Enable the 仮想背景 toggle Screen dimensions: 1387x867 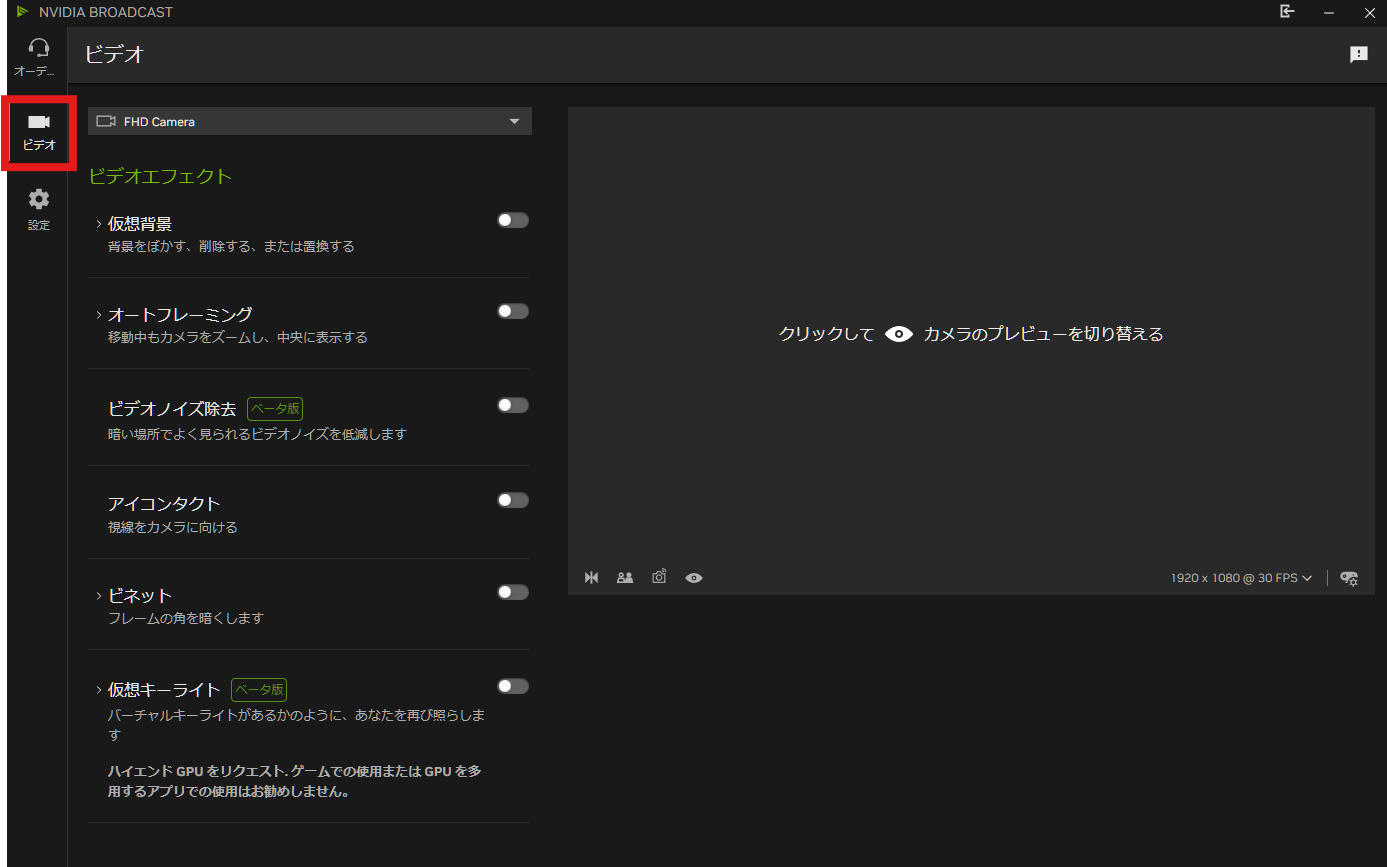coord(513,220)
